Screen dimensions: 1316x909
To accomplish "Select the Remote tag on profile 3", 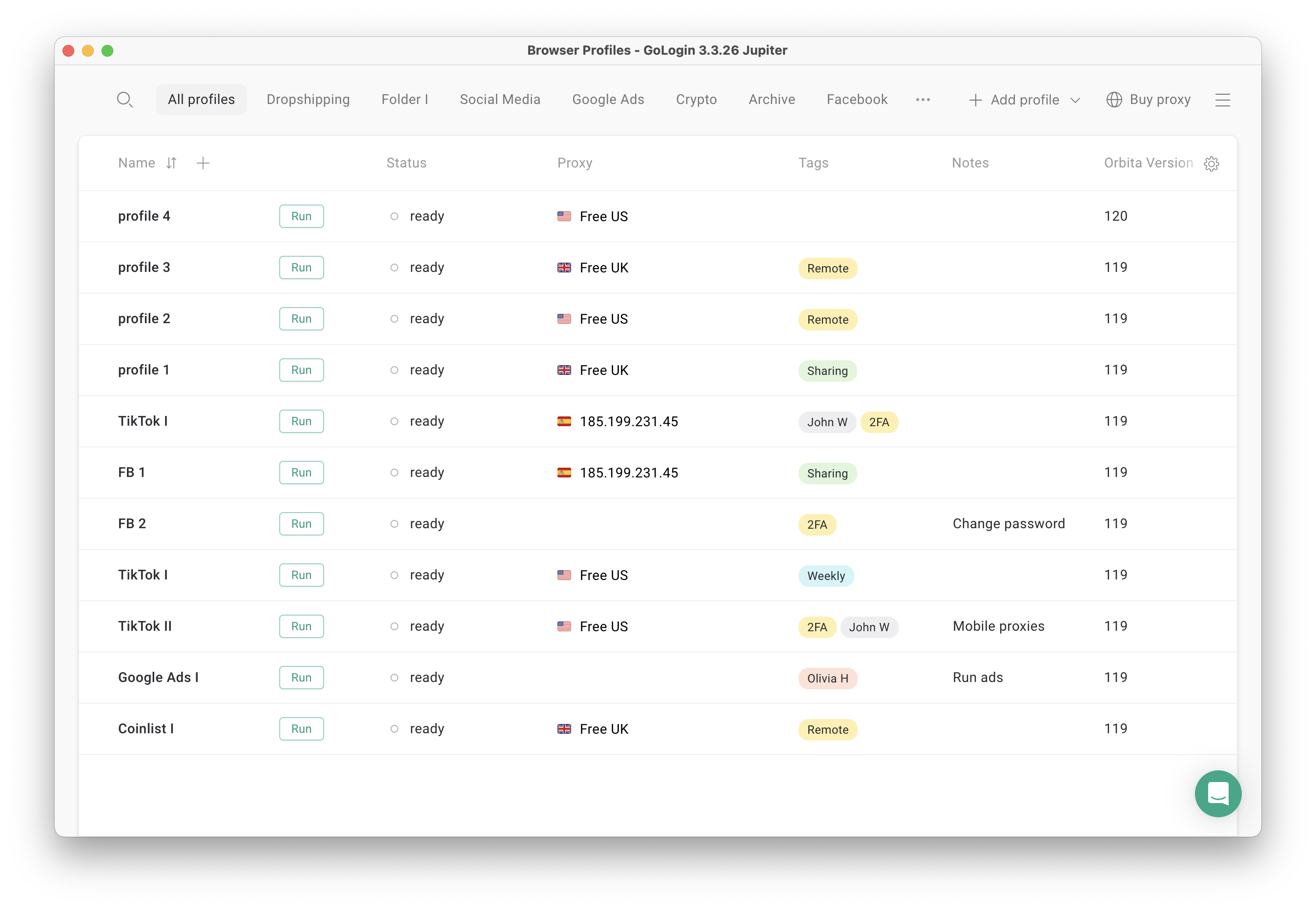I will click(x=827, y=268).
